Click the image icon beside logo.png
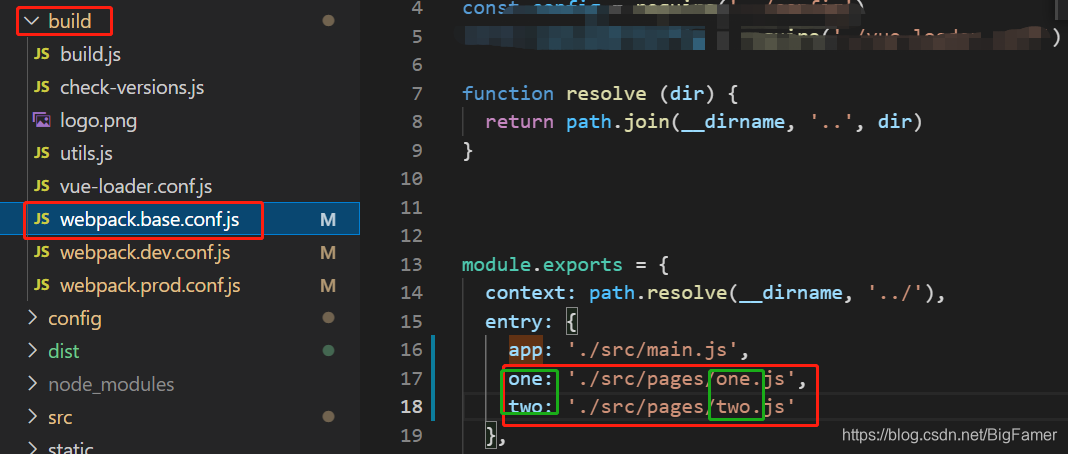This screenshot has width=1068, height=454. pos(42,120)
